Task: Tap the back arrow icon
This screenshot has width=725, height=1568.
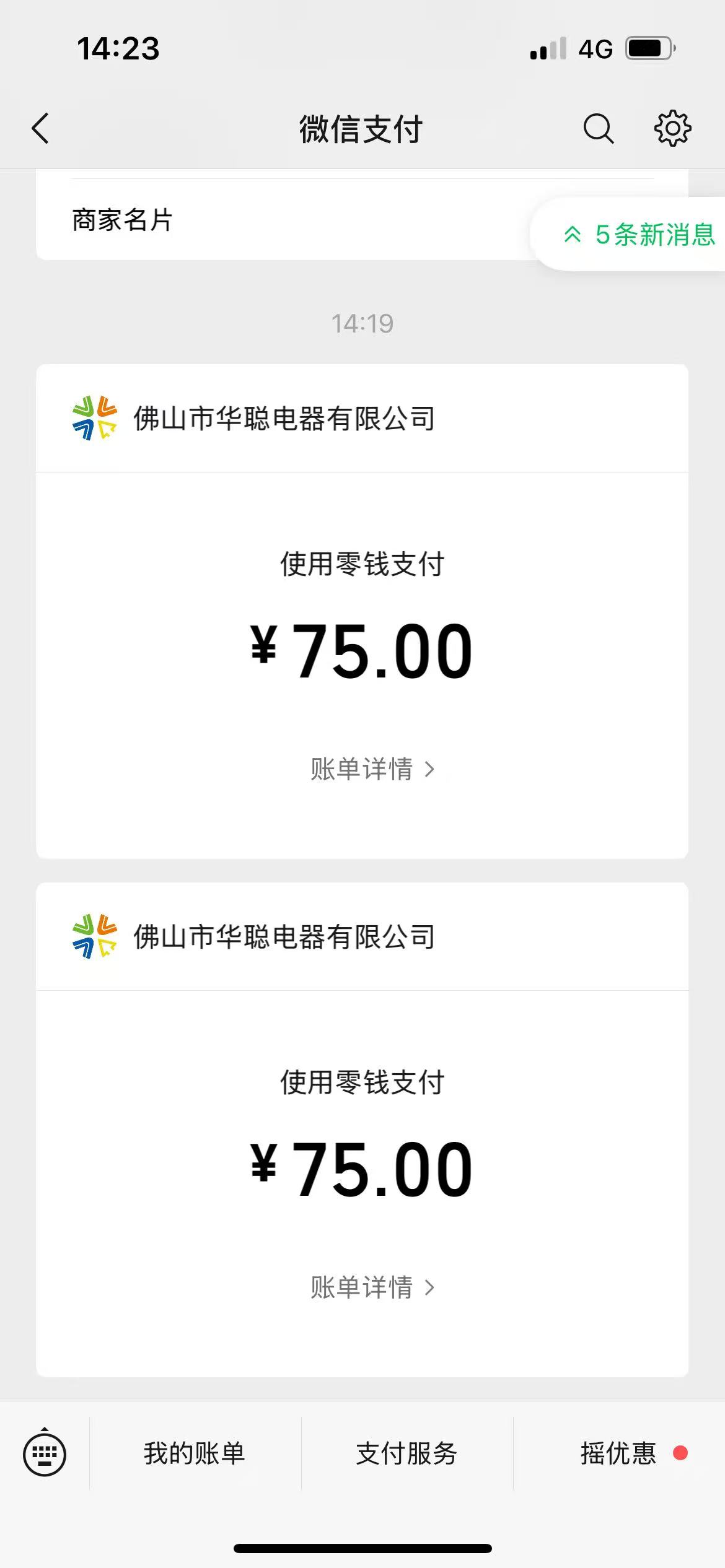Action: point(41,129)
